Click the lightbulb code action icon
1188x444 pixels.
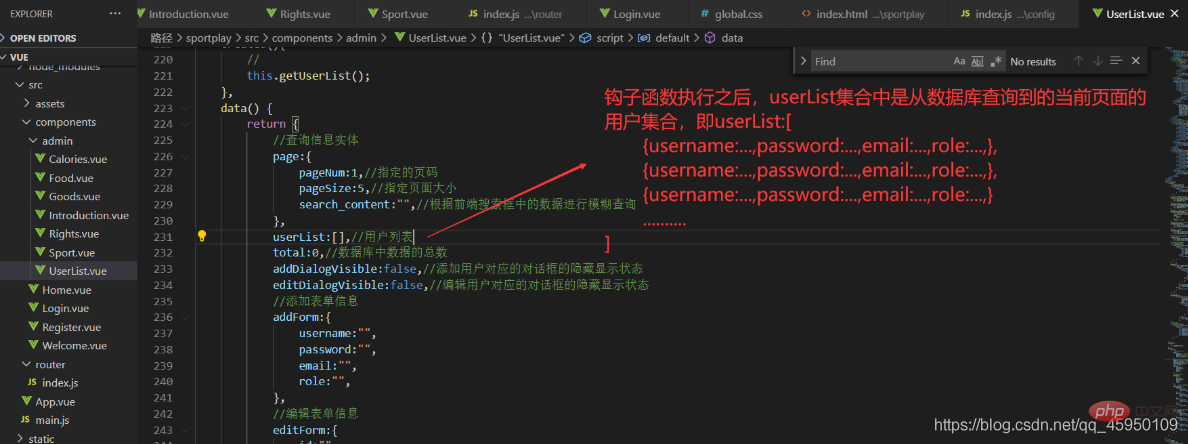click(x=202, y=236)
